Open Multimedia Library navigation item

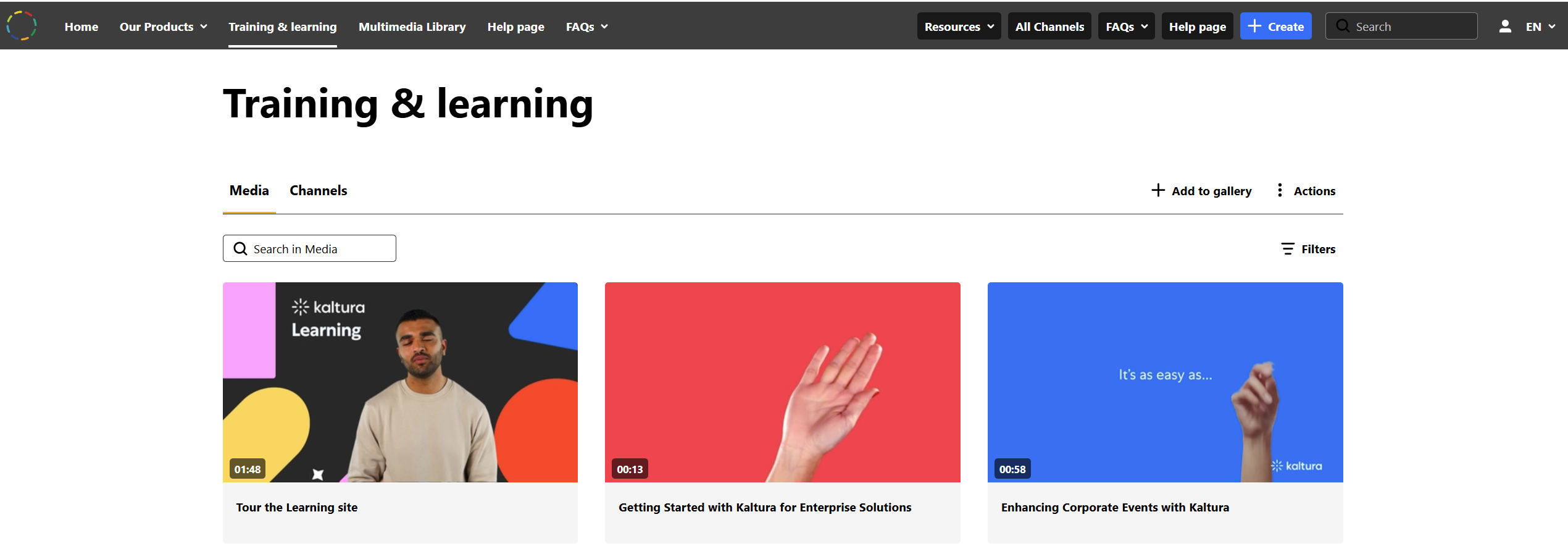click(x=412, y=27)
